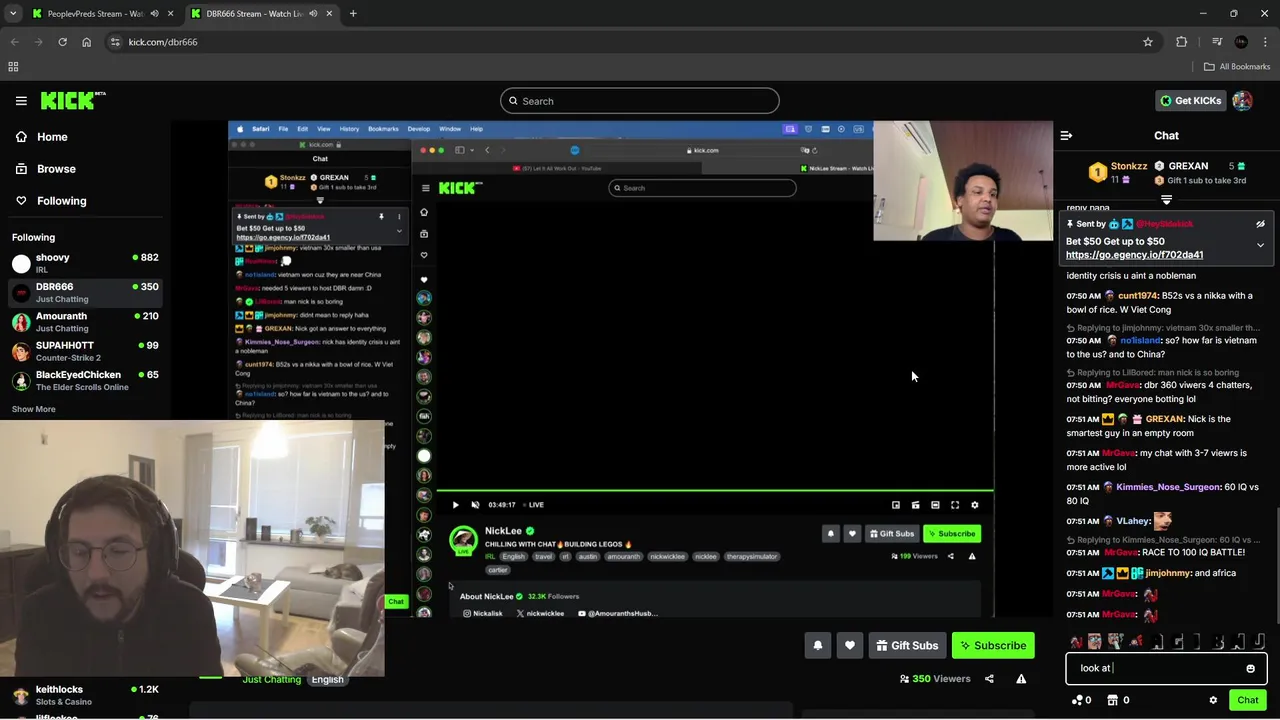Open the shop icon below chat input
The width and height of the screenshot is (1280, 720).
pyautogui.click(x=1117, y=700)
